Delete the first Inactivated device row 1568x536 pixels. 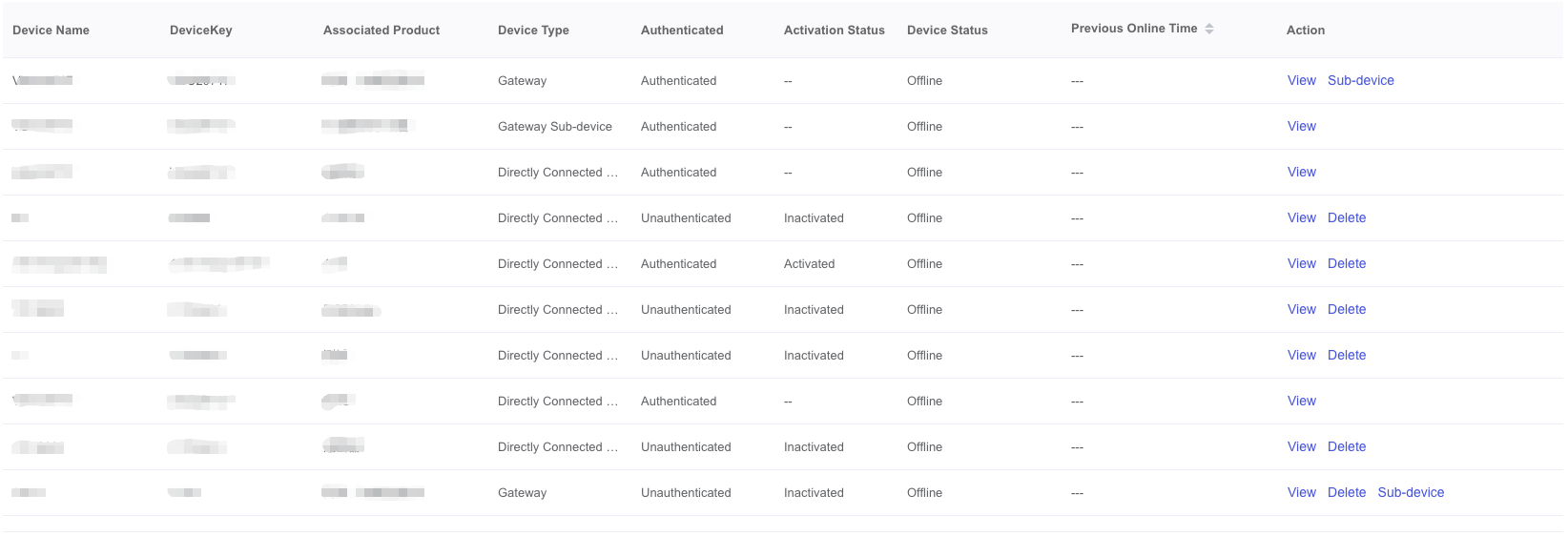pos(1346,217)
